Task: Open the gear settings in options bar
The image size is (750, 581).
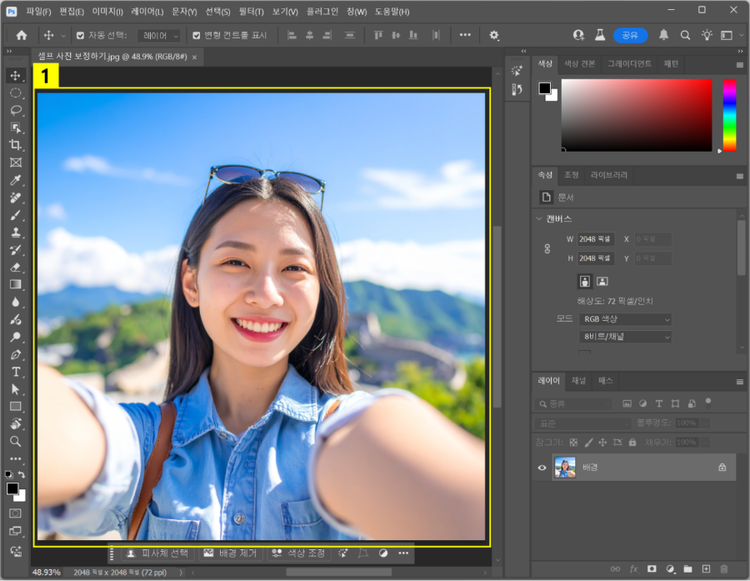Action: click(494, 35)
